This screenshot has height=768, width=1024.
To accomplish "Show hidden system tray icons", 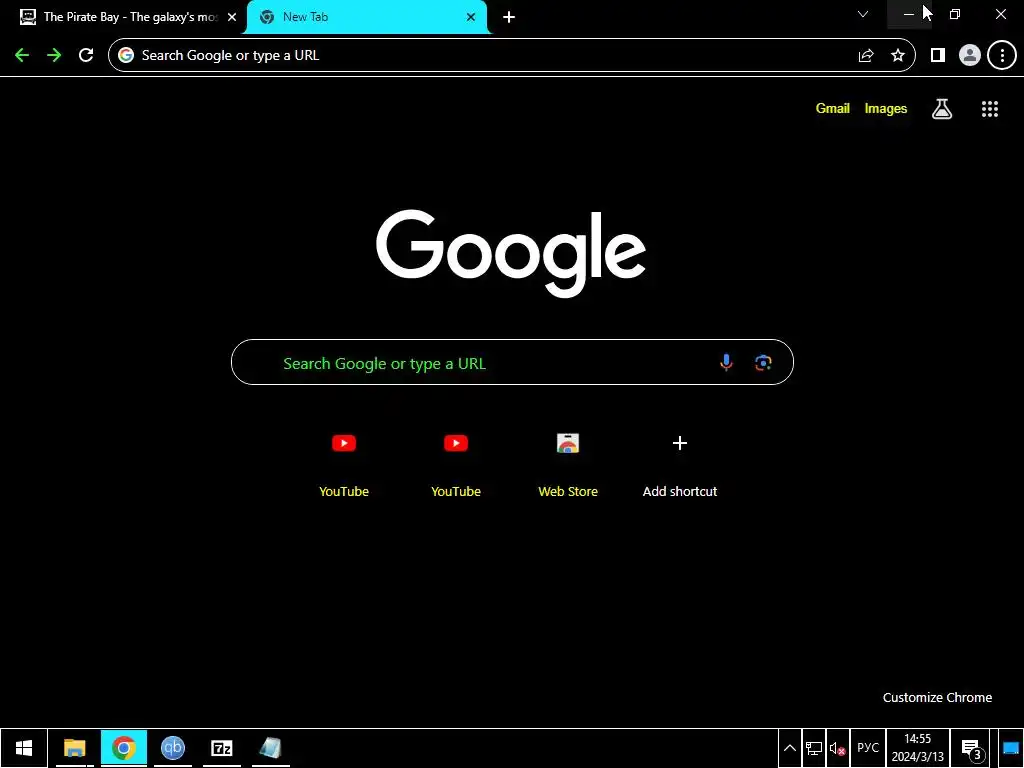I will (x=790, y=748).
